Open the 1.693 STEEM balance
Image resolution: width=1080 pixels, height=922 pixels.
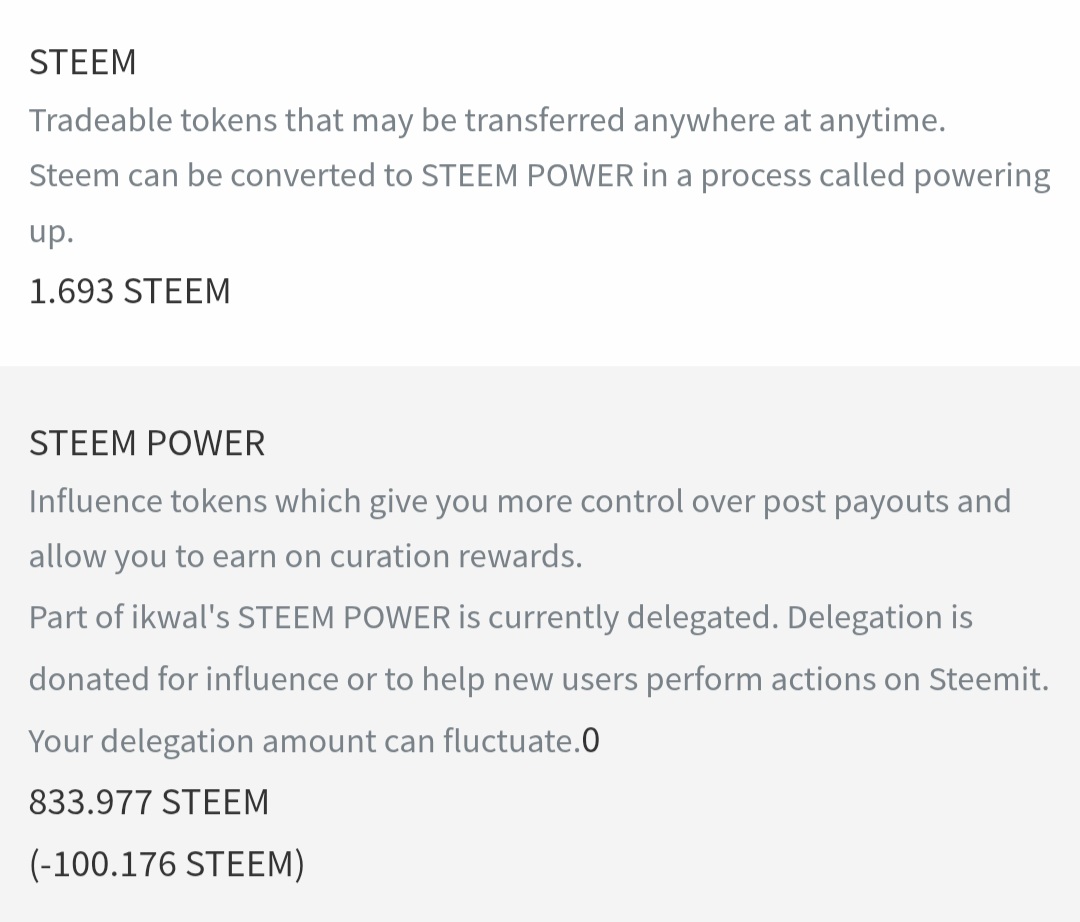tap(129, 291)
